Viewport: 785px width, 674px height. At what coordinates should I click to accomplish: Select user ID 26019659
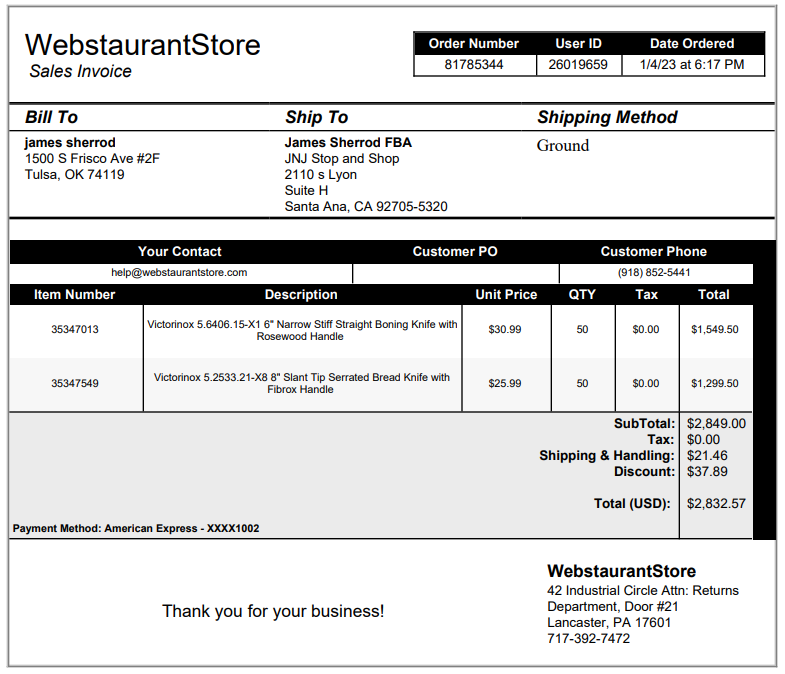pos(578,65)
